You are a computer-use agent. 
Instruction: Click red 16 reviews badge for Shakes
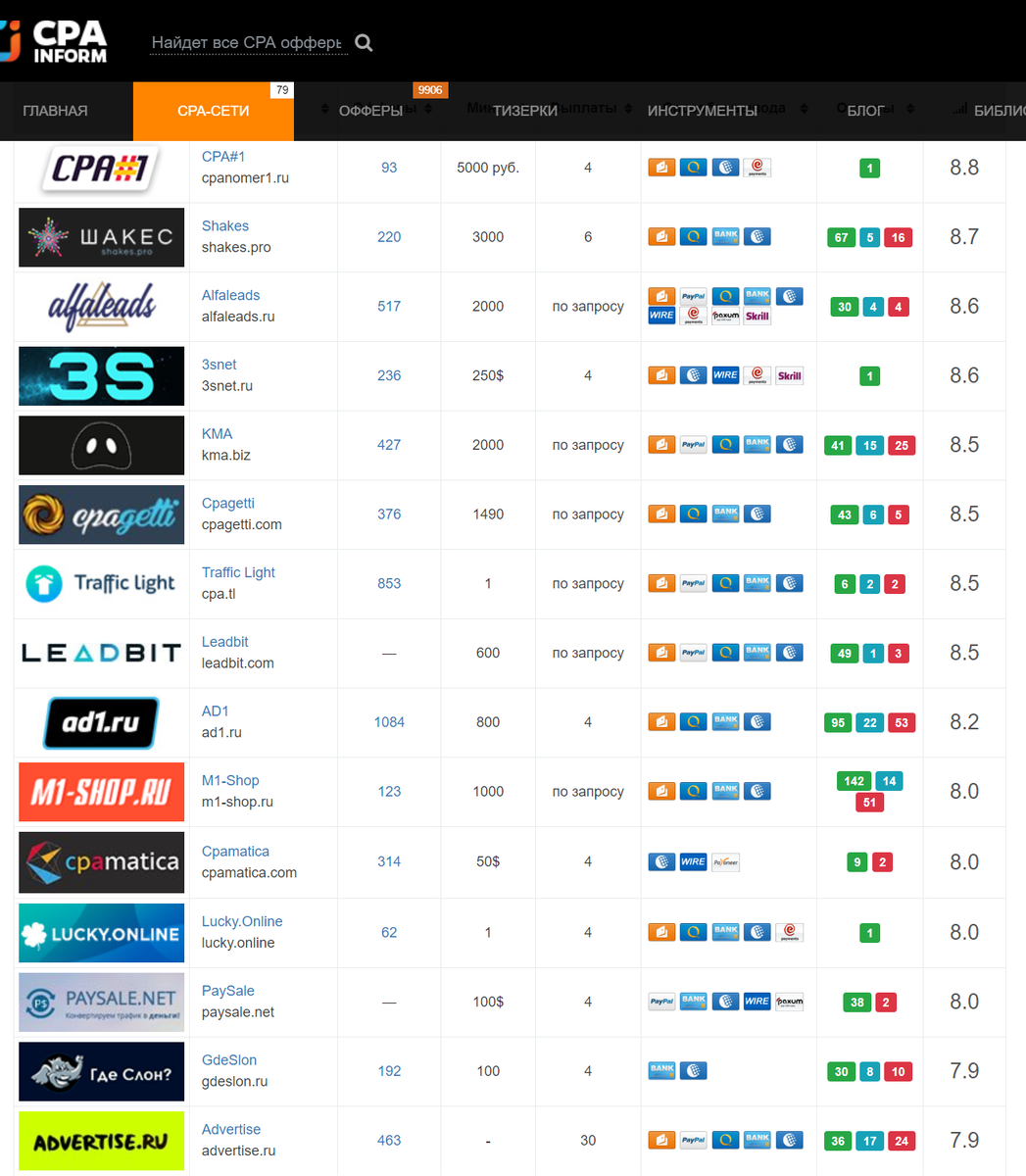tap(898, 237)
